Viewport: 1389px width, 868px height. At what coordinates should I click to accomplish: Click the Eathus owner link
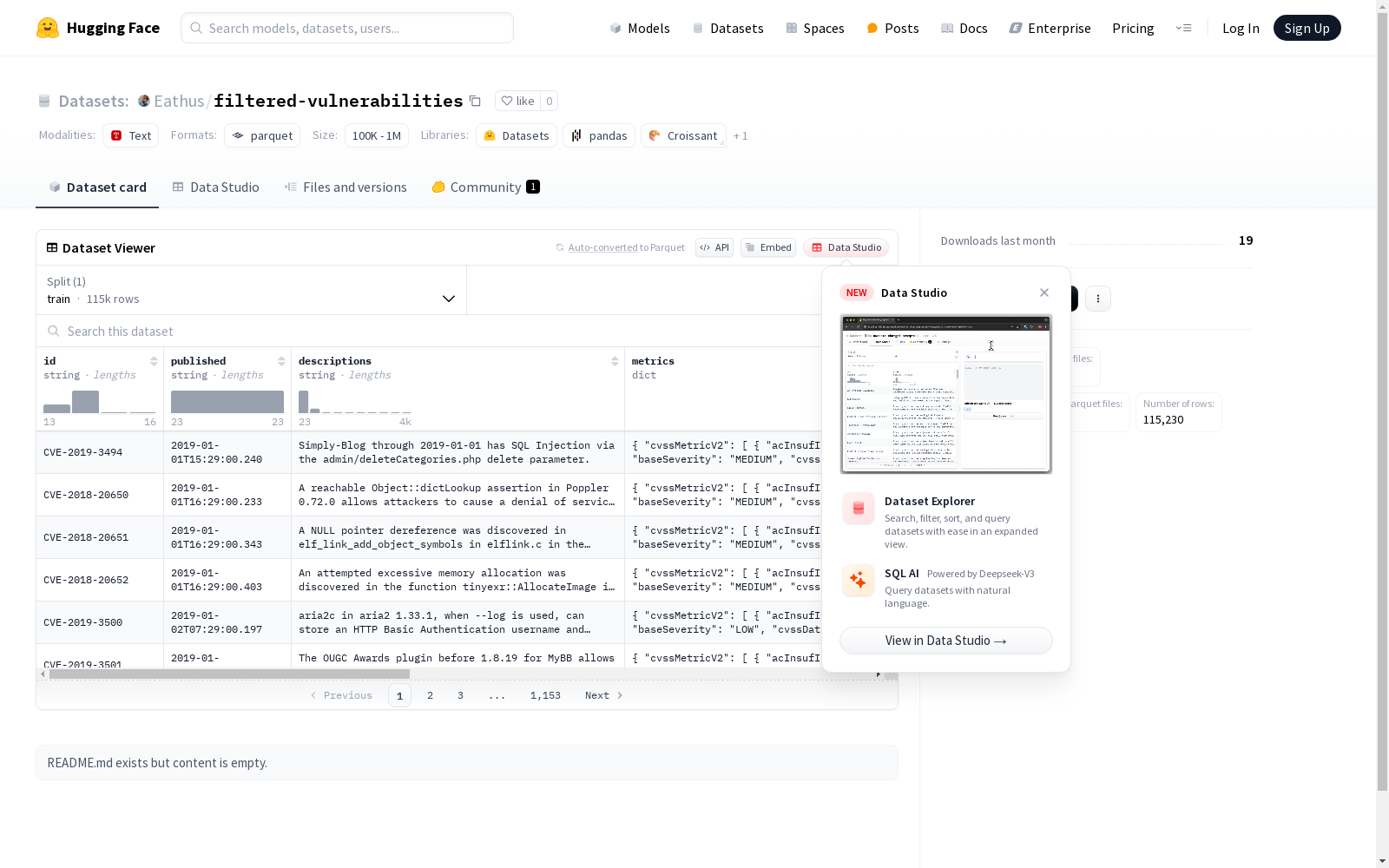coord(179,101)
